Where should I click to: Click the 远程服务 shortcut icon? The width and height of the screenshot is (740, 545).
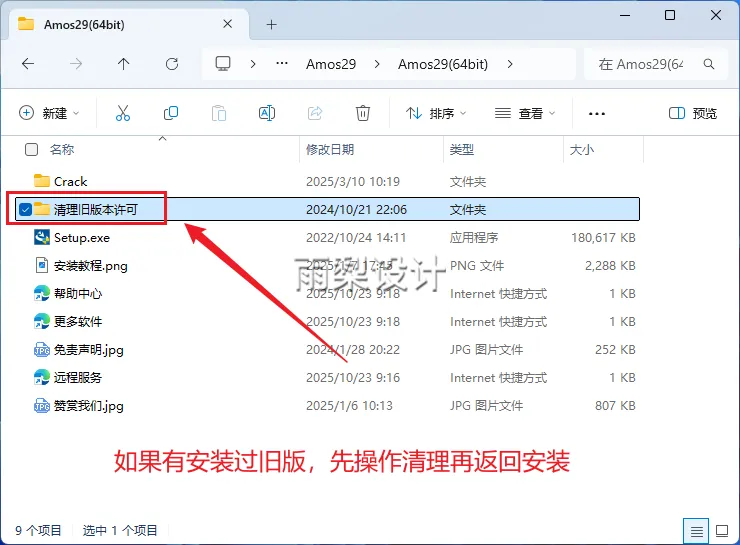42,377
